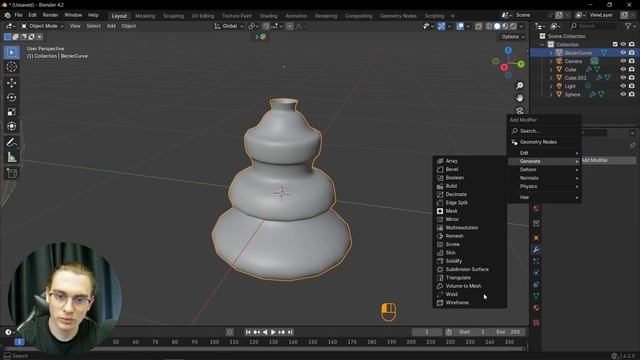Screen dimensions: 640x360
Task: Toggle camera view icon in viewport
Action: click(520, 110)
